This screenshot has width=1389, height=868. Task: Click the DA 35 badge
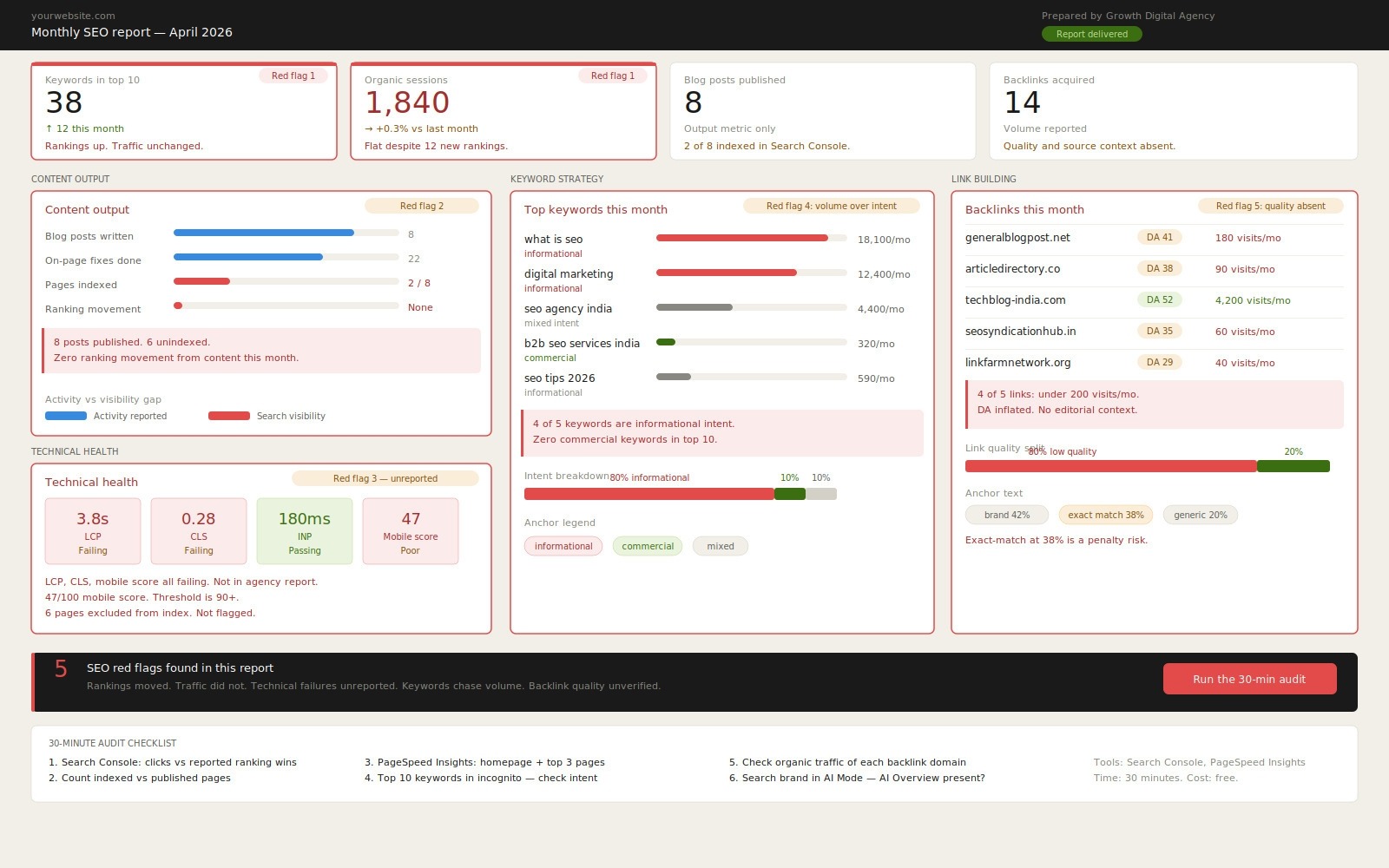(1160, 331)
